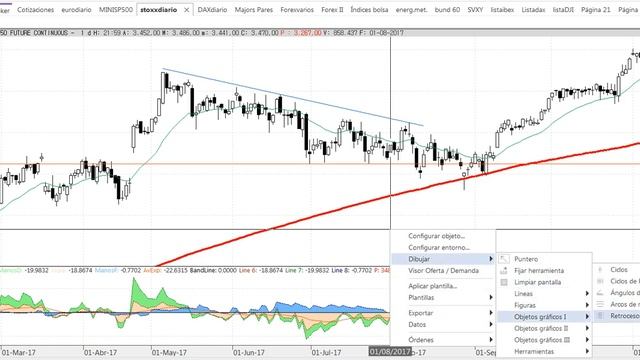
Task: Click the 01-May-17 axis date
Action: coord(169,352)
